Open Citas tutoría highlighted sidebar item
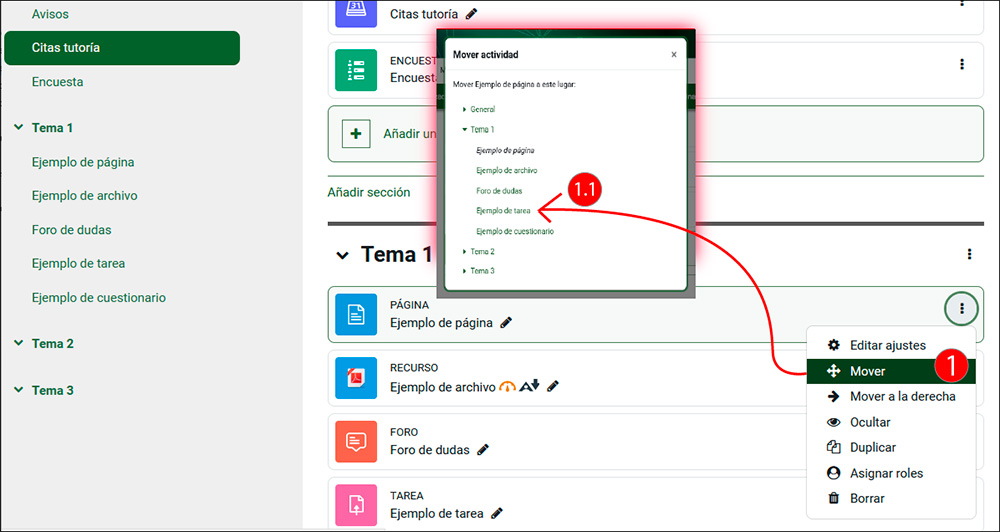Image resolution: width=1000 pixels, height=532 pixels. (122, 48)
